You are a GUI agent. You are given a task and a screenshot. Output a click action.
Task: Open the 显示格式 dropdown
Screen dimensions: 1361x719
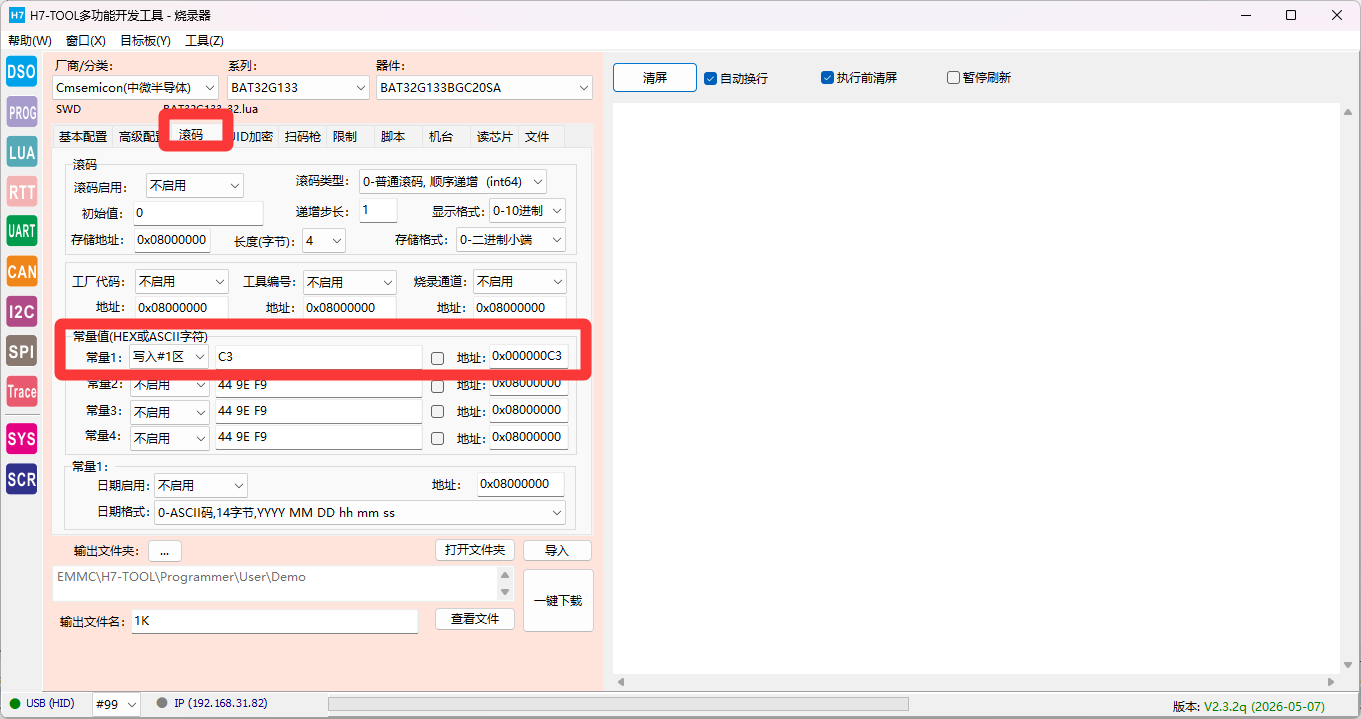pos(527,212)
